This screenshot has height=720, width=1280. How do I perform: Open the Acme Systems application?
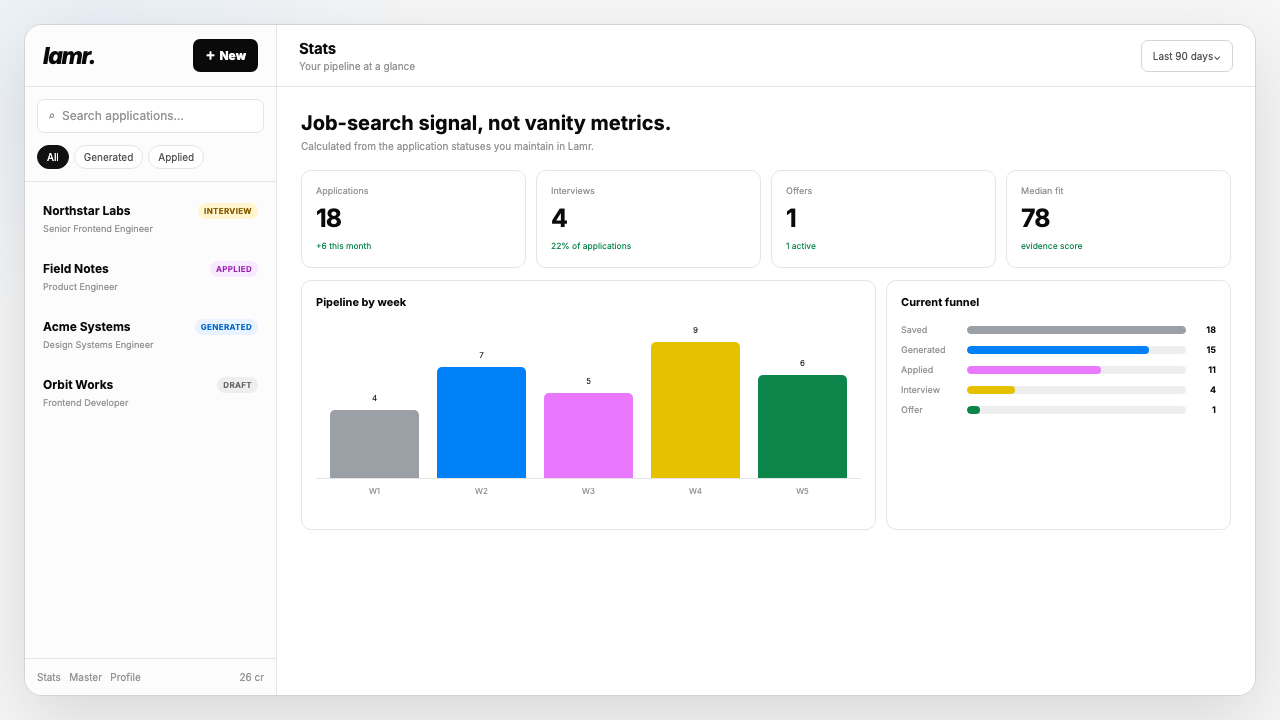150,335
